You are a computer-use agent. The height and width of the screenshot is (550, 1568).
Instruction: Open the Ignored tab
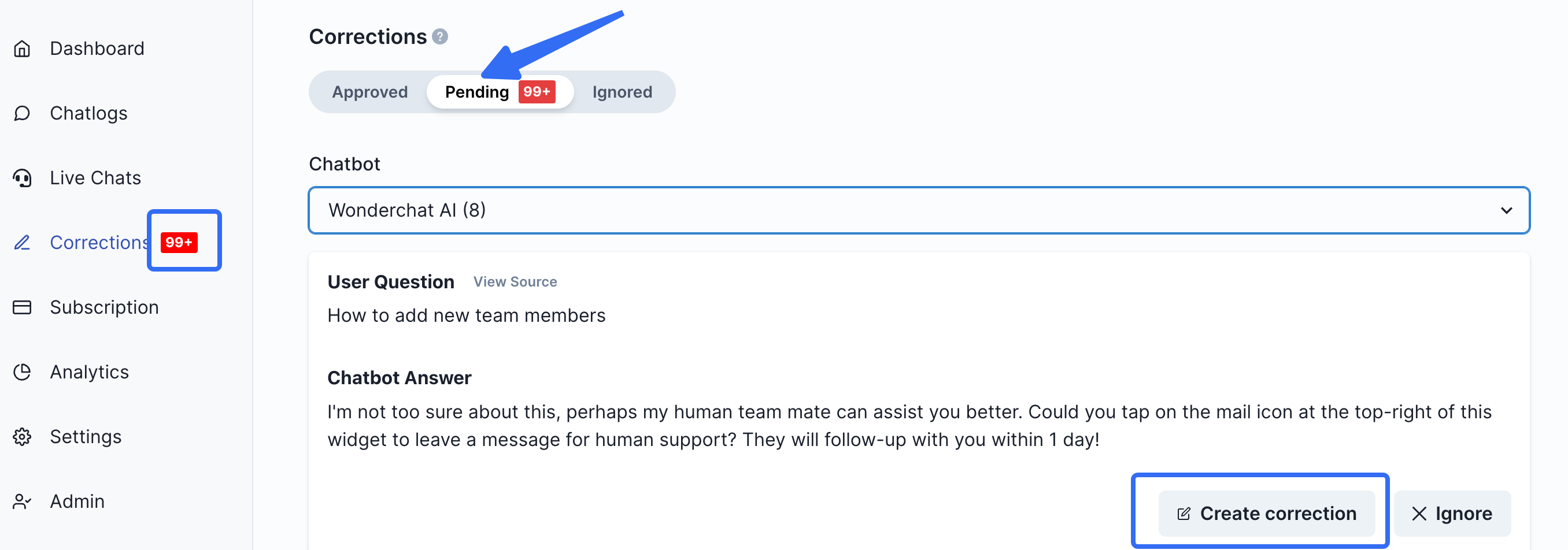tap(622, 92)
